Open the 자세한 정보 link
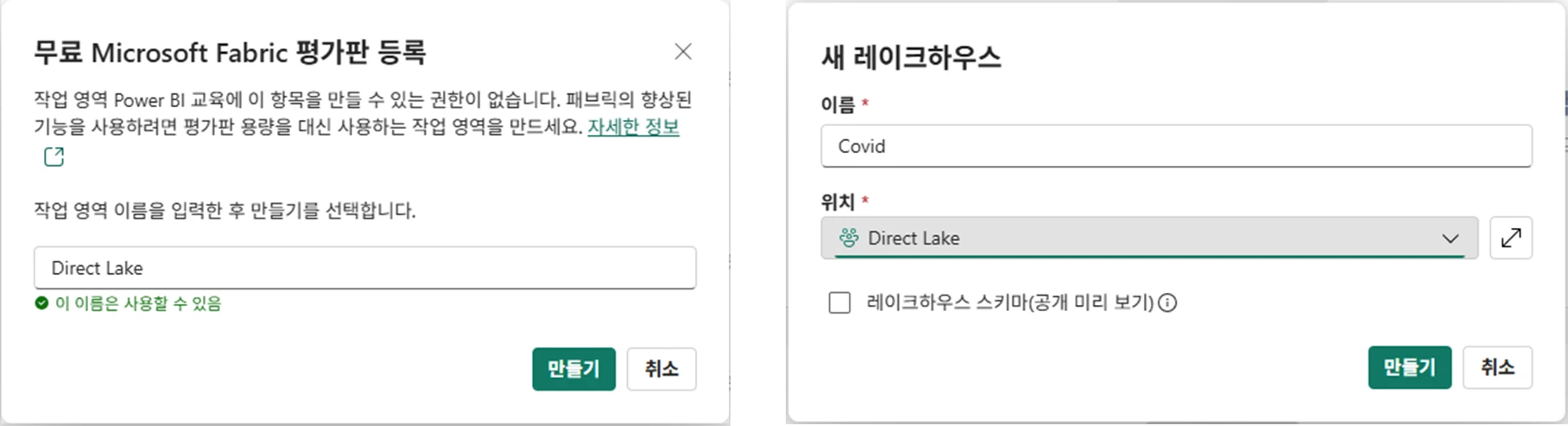Viewport: 1568px width, 426px height. tap(633, 127)
